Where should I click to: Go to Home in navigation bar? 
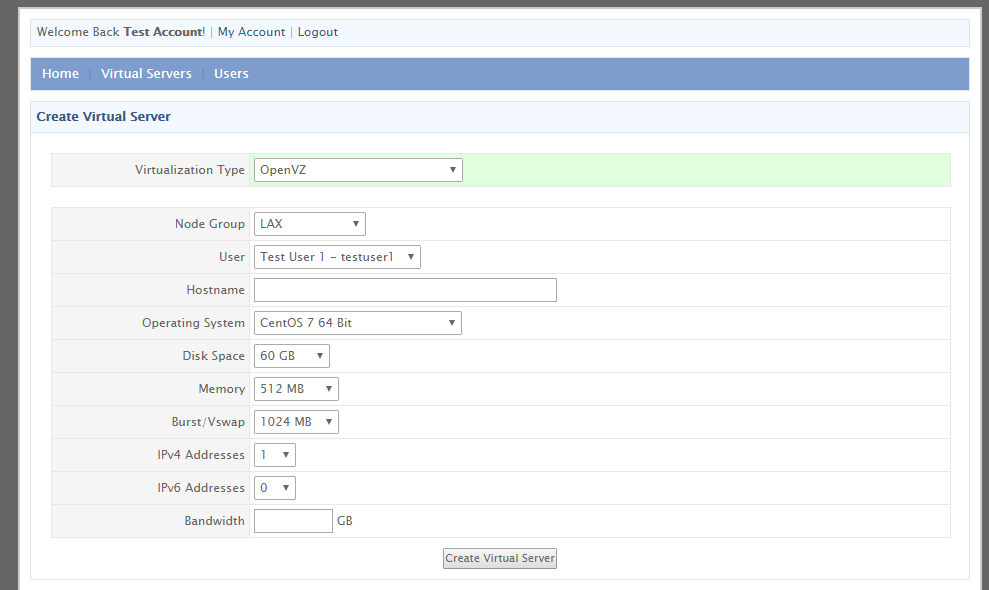[60, 74]
